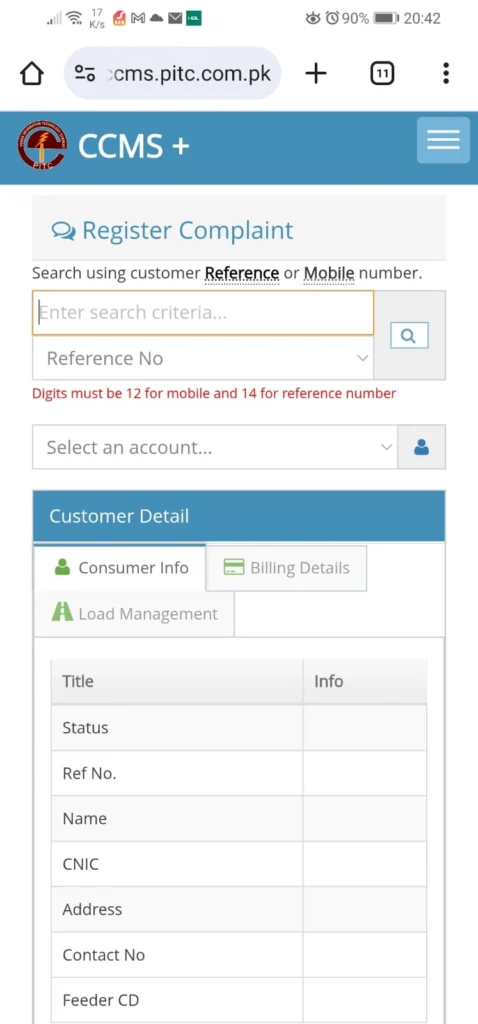This screenshot has height=1024, width=478.
Task: Open the tab switcher showing 11 tabs
Action: (x=382, y=73)
